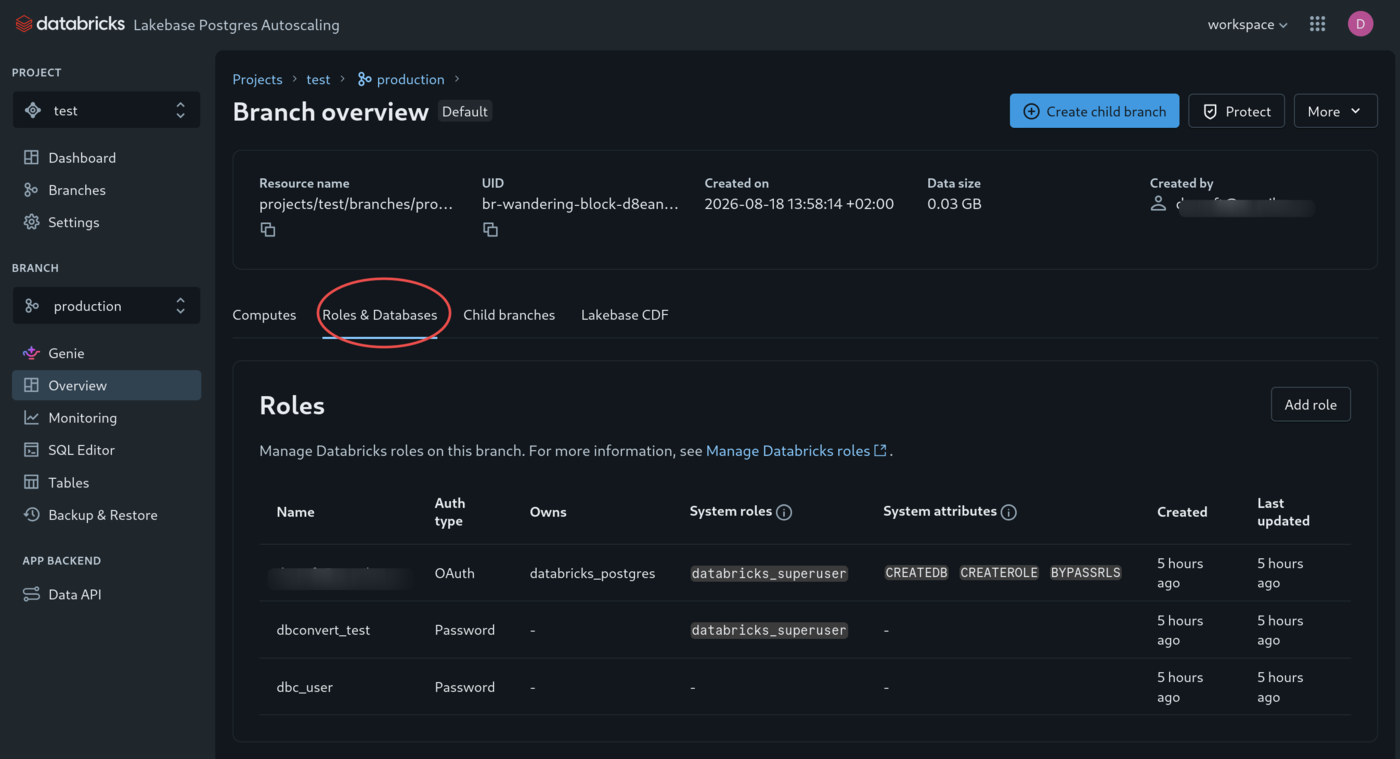The height and width of the screenshot is (759, 1400).
Task: Click the Data API icon
Action: (x=31, y=594)
